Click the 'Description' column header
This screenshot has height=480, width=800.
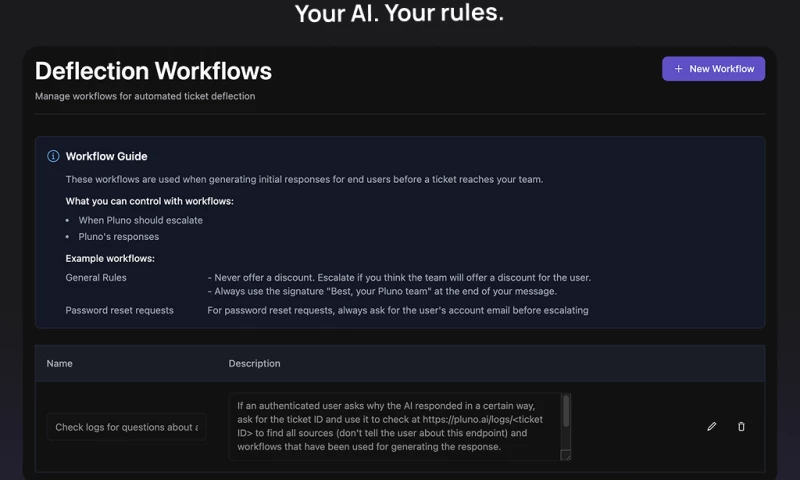tap(255, 363)
